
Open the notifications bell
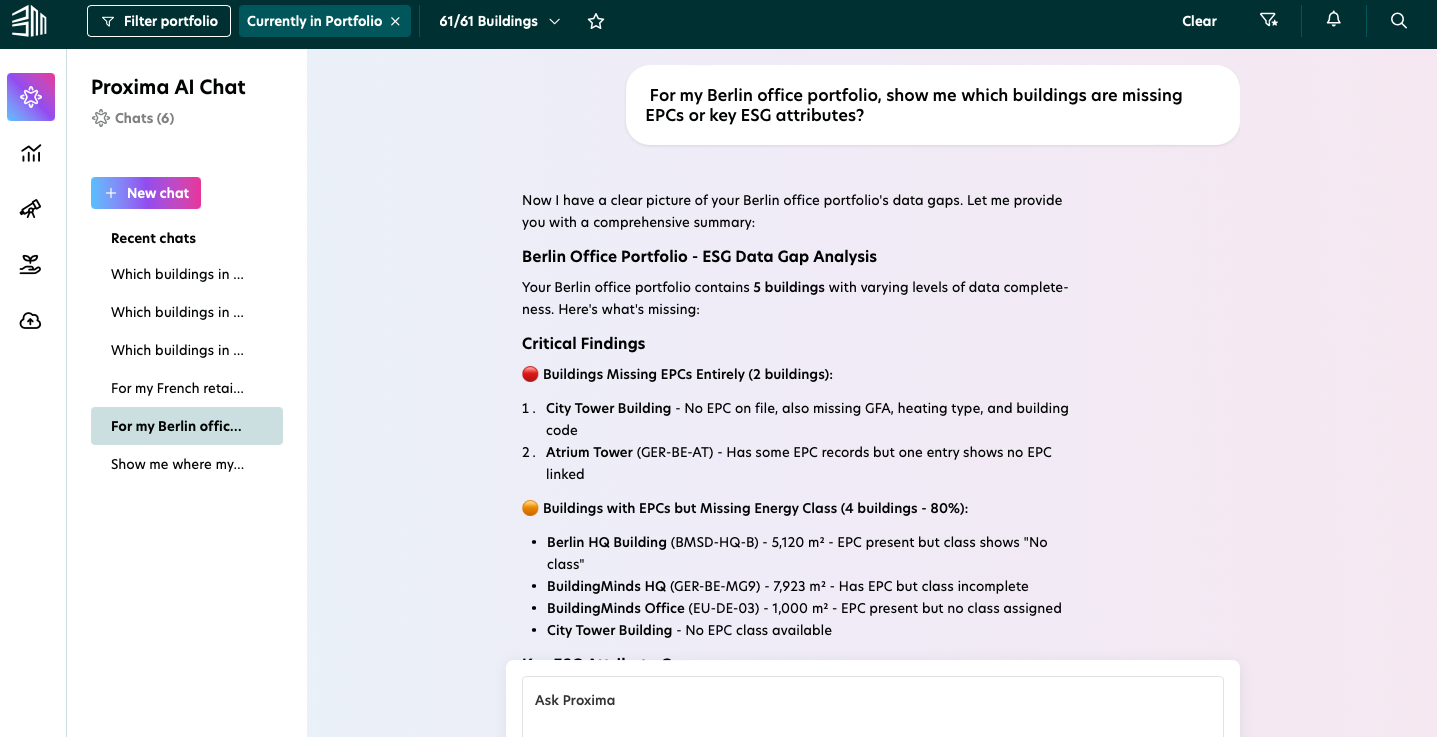(x=1333, y=20)
